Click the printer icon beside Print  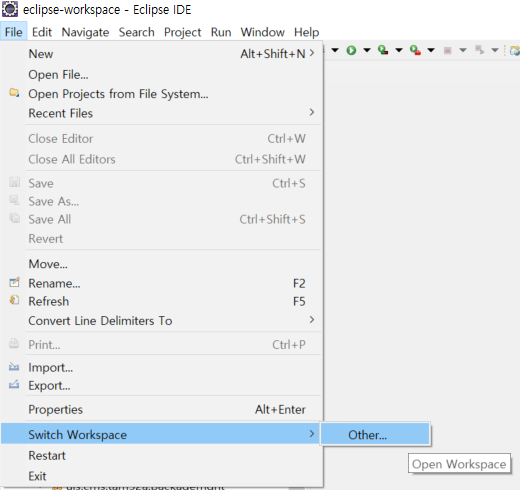coord(14,343)
